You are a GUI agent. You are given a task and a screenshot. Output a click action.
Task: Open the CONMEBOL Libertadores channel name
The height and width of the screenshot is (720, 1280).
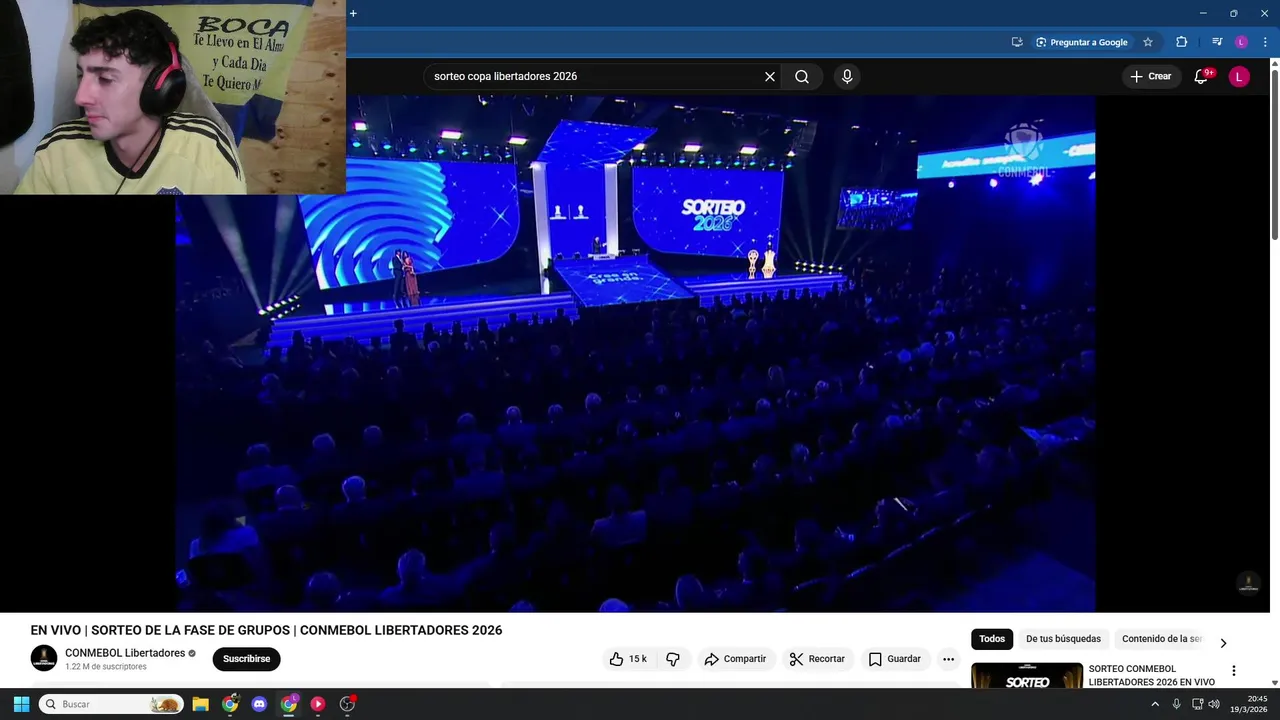[x=125, y=653]
